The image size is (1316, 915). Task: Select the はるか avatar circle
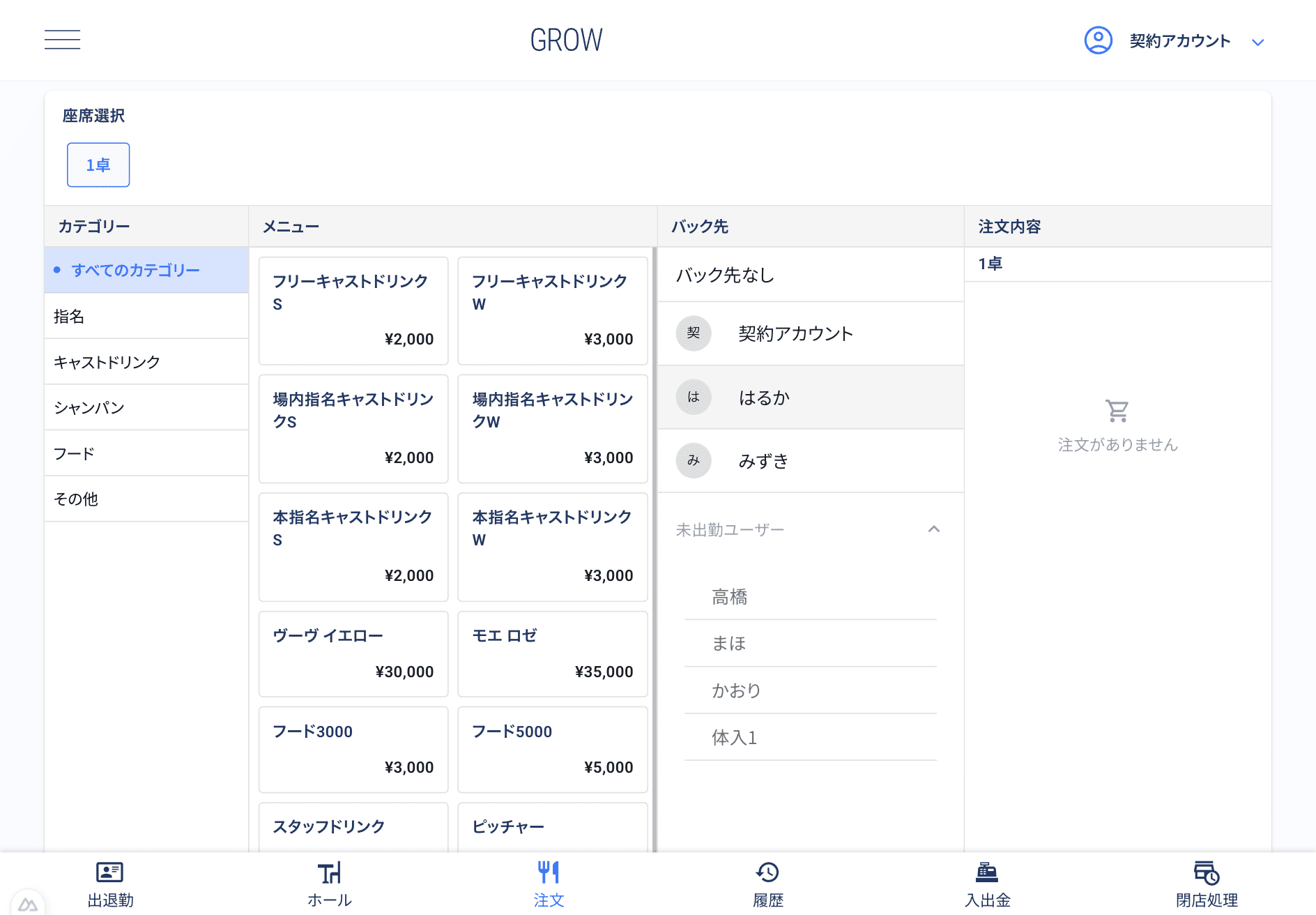tap(694, 398)
